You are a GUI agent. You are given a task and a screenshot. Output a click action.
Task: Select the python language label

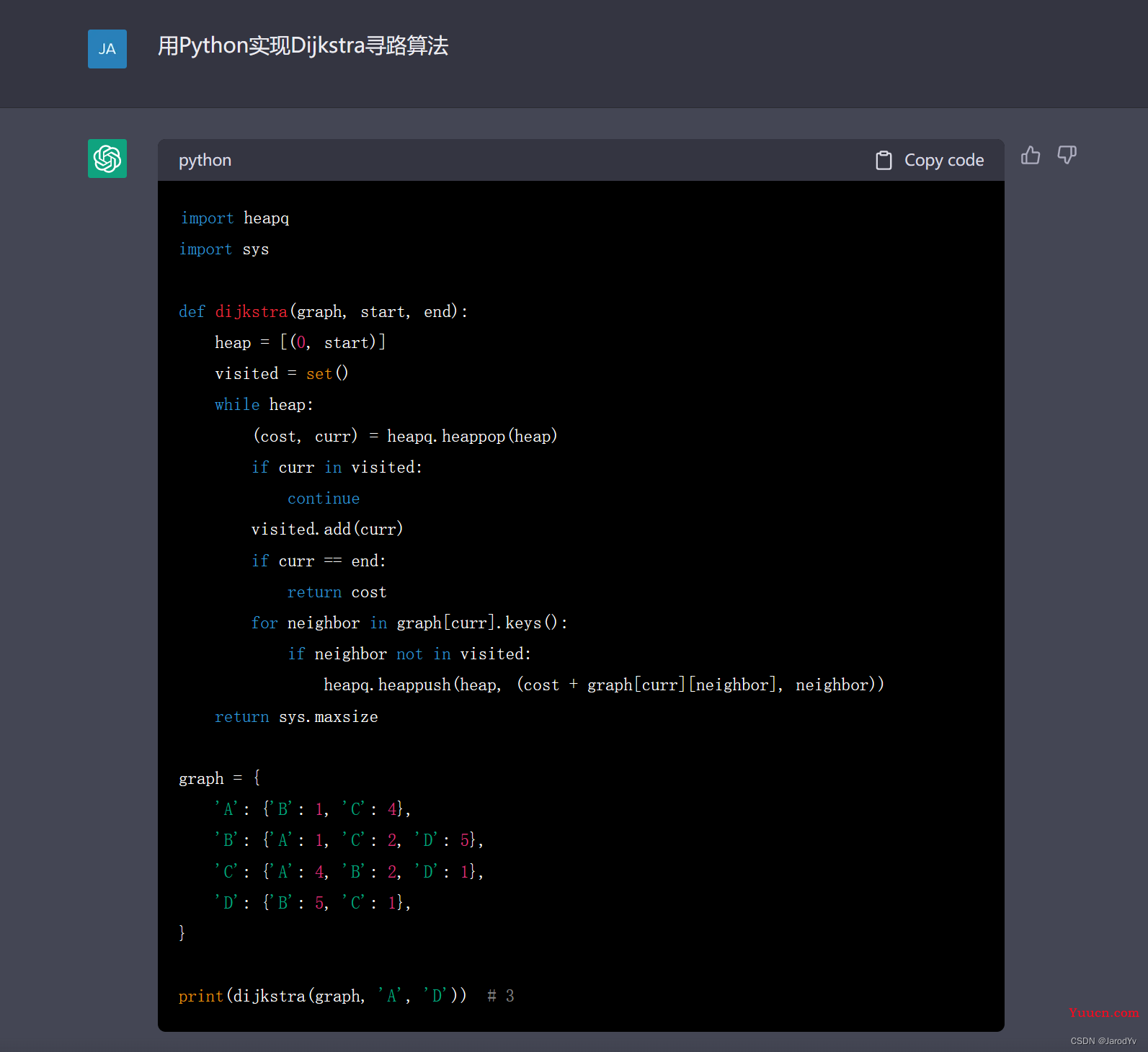[205, 160]
